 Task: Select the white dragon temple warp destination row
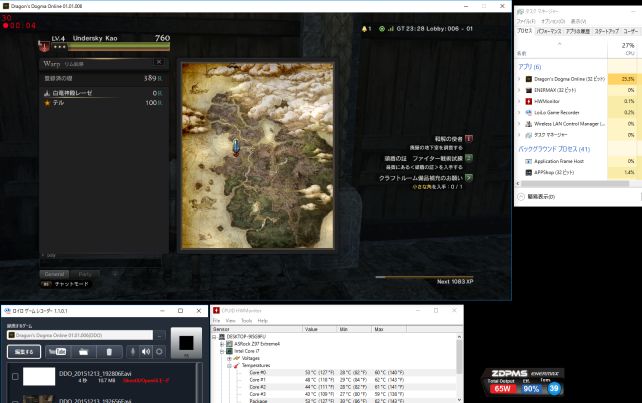(x=104, y=93)
